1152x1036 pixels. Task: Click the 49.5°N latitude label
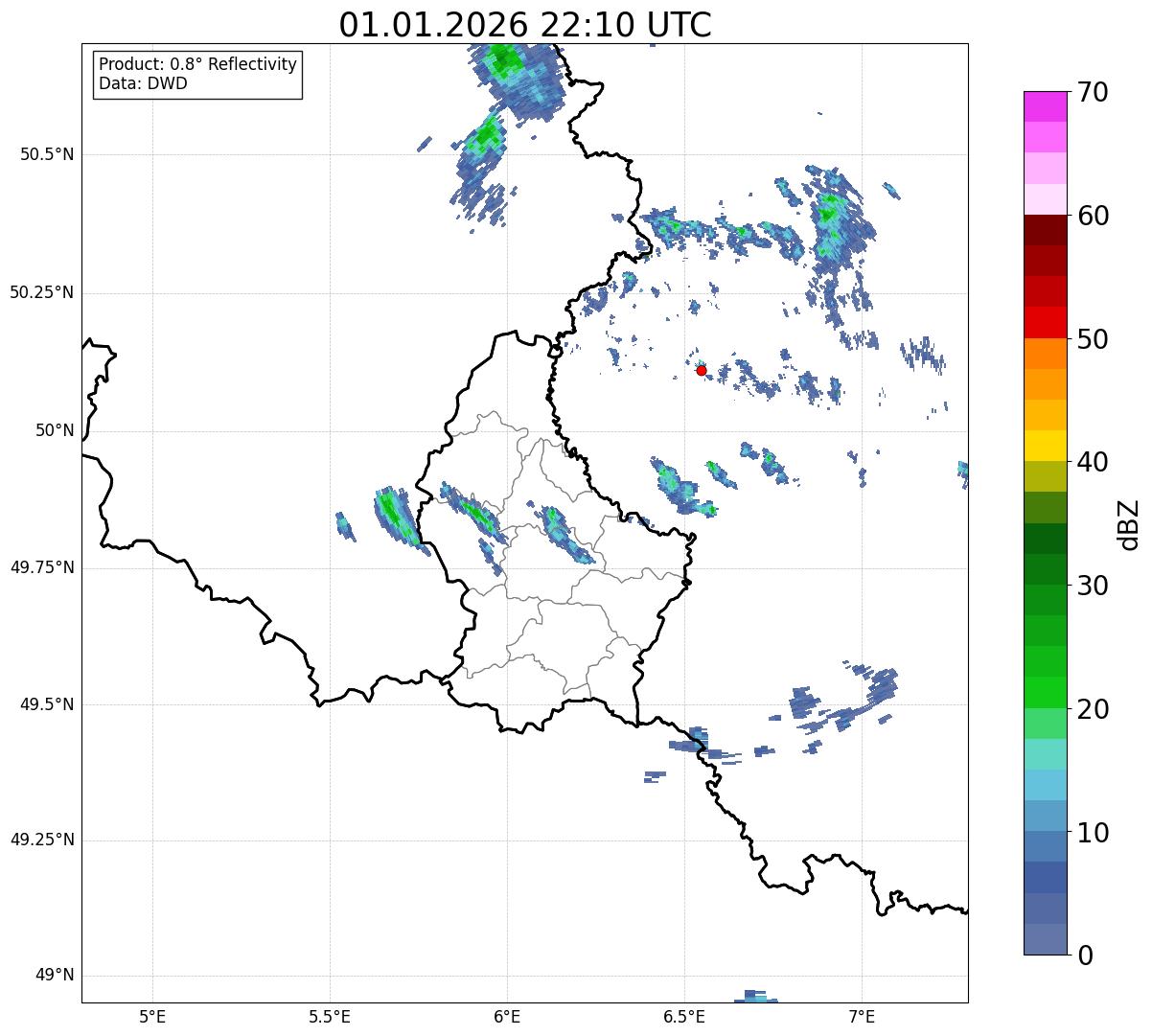[47, 704]
